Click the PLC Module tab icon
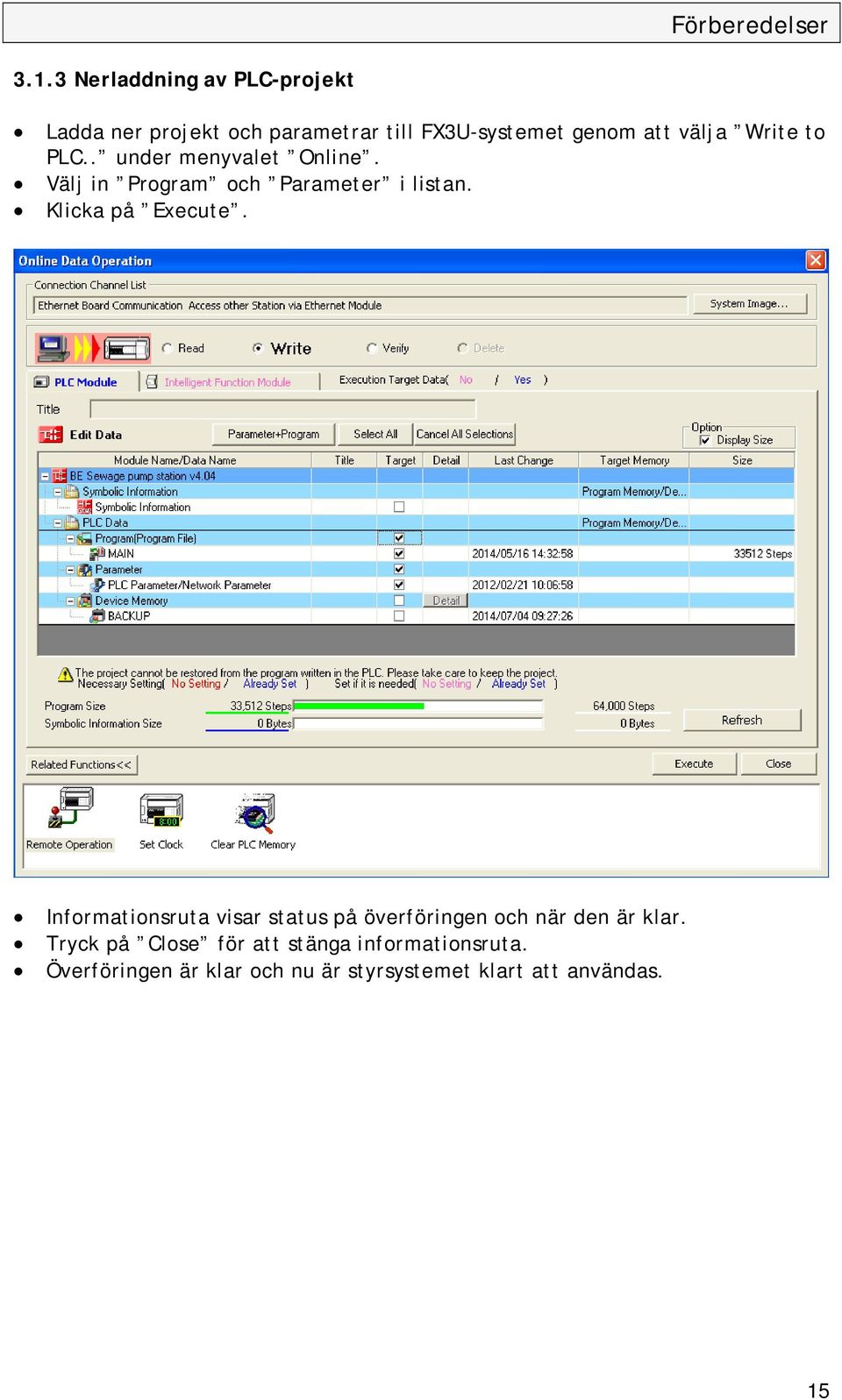This screenshot has width=842, height=1400. click(41, 382)
